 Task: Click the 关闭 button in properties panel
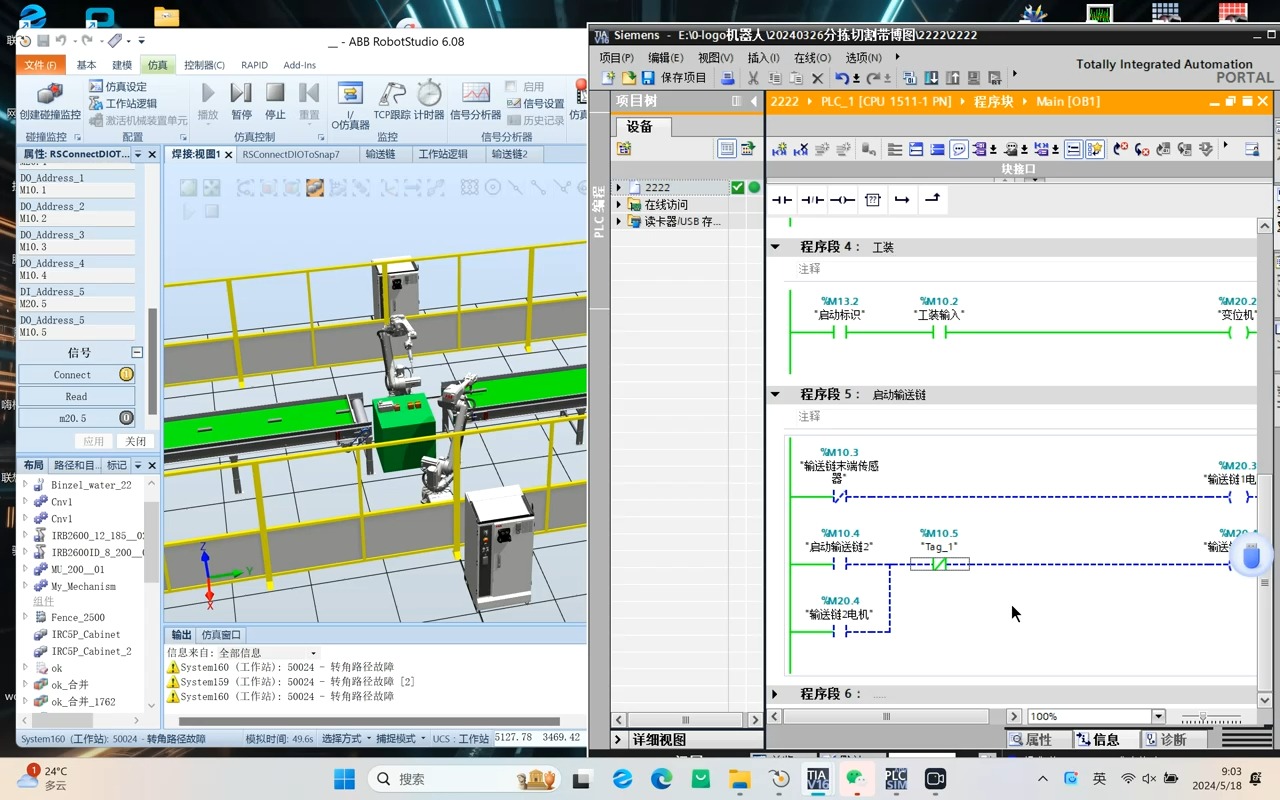click(x=136, y=441)
